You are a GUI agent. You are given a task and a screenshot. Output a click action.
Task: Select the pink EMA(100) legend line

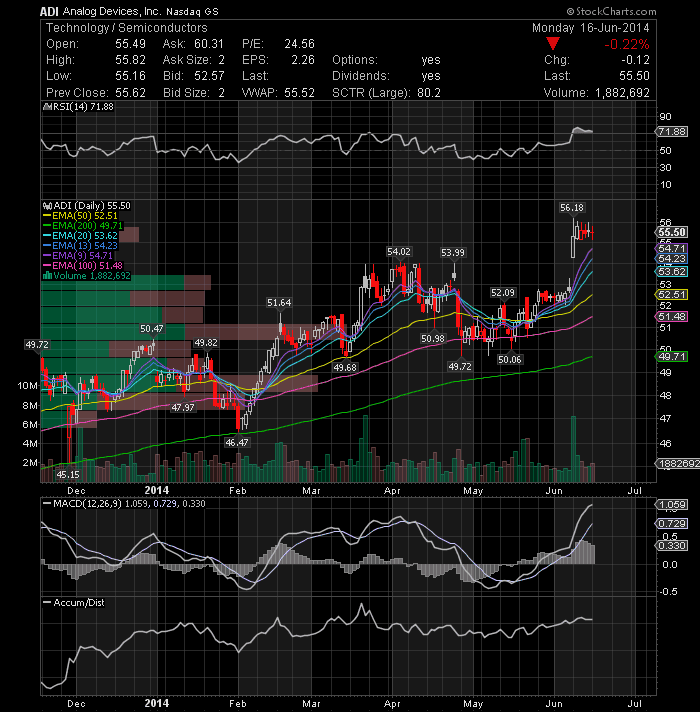[47, 266]
